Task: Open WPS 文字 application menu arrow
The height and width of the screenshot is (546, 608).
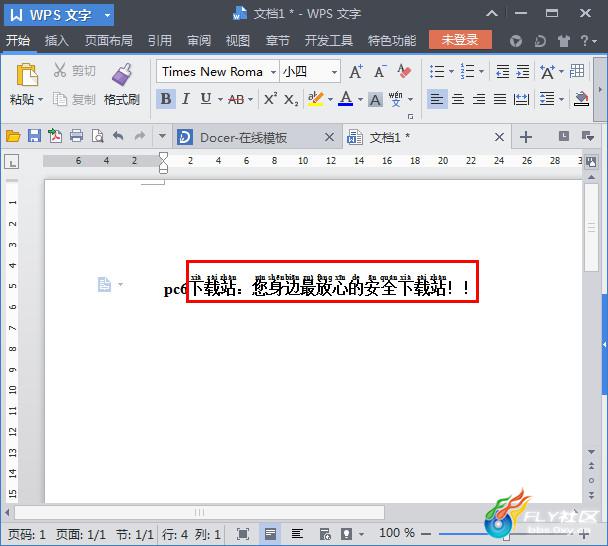Action: 107,16
